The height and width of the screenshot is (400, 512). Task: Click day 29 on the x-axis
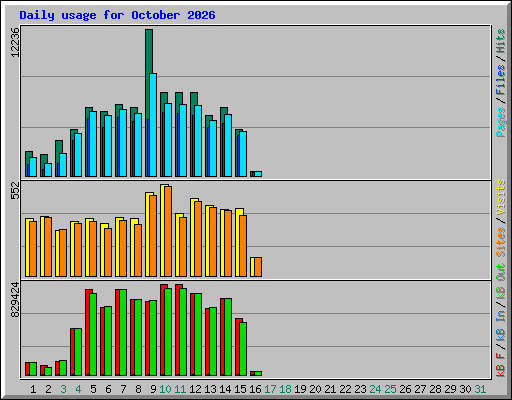[450, 389]
